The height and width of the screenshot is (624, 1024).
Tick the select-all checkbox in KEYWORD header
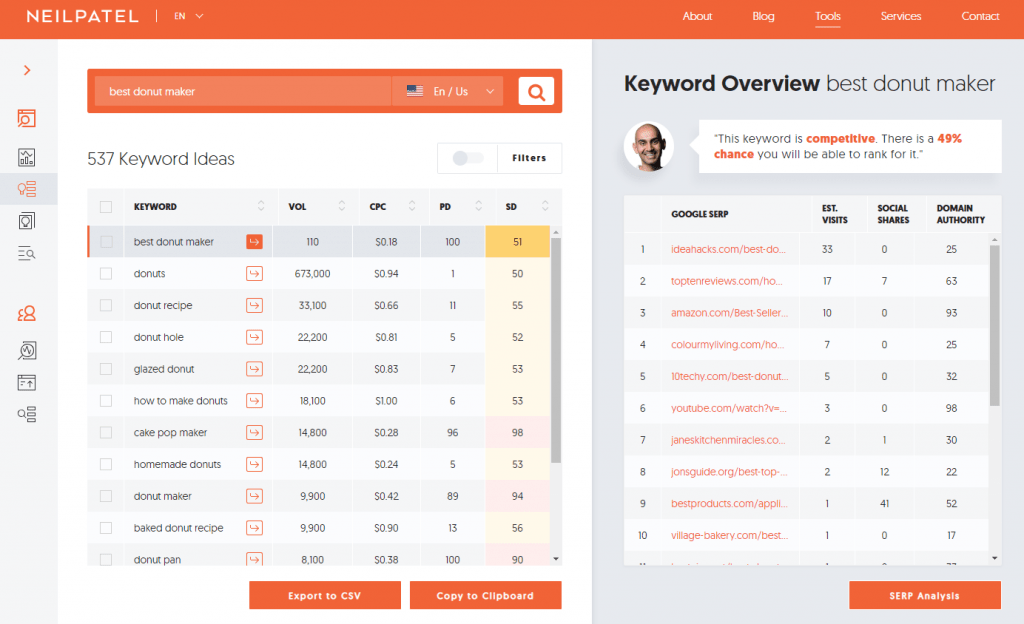106,207
